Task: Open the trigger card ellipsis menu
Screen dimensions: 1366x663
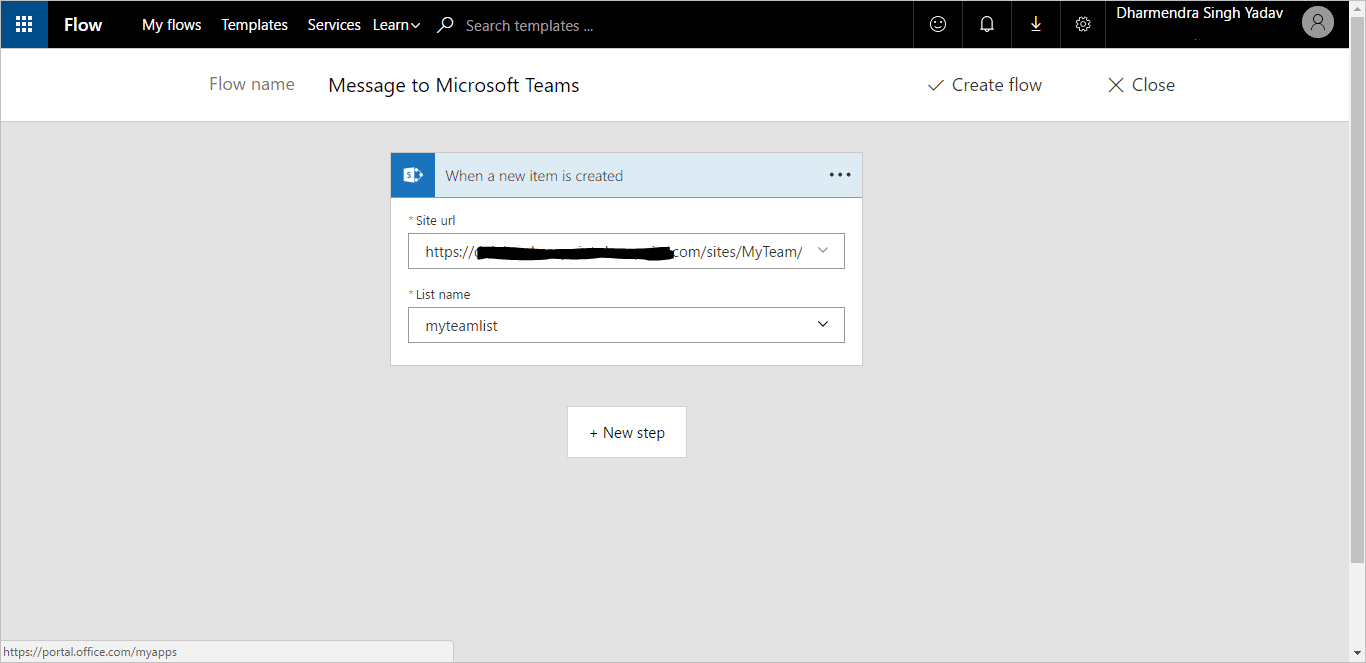Action: [x=840, y=175]
